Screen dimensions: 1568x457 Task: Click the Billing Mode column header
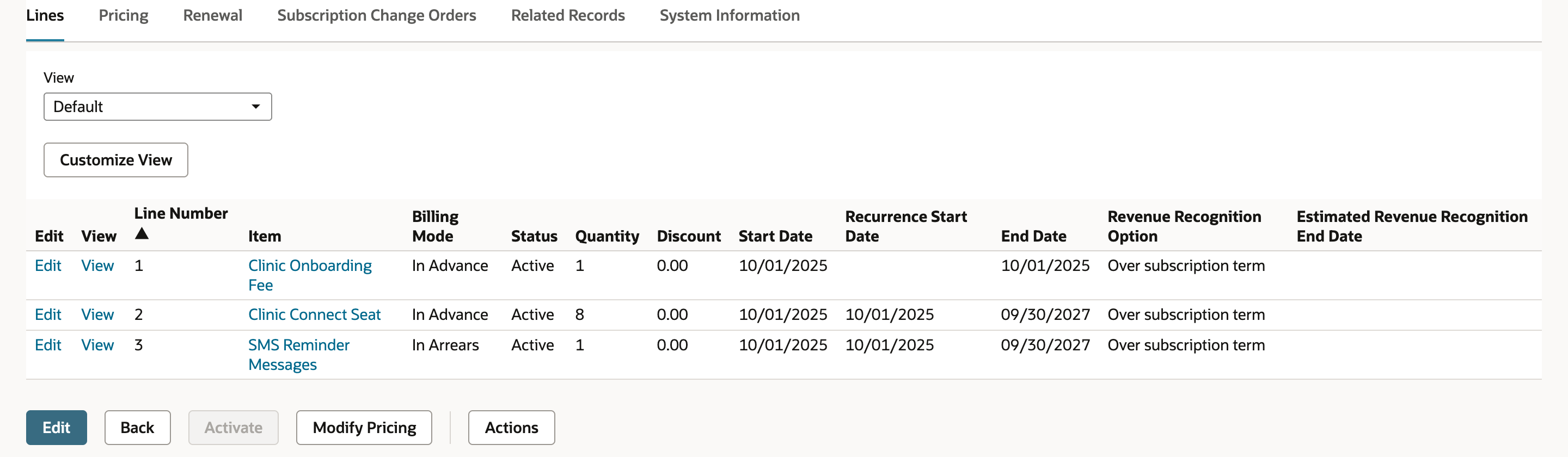435,226
